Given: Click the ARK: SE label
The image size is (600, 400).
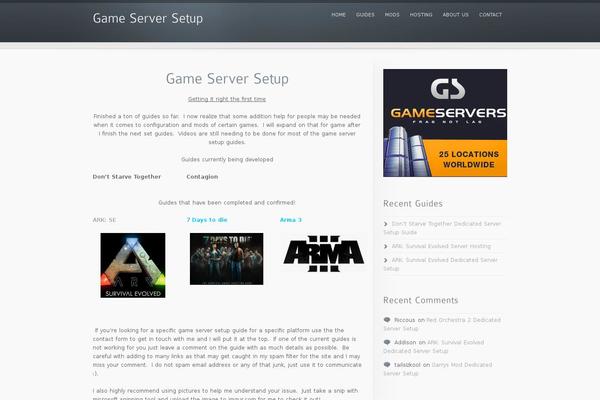Looking at the screenshot, I should (x=104, y=220).
